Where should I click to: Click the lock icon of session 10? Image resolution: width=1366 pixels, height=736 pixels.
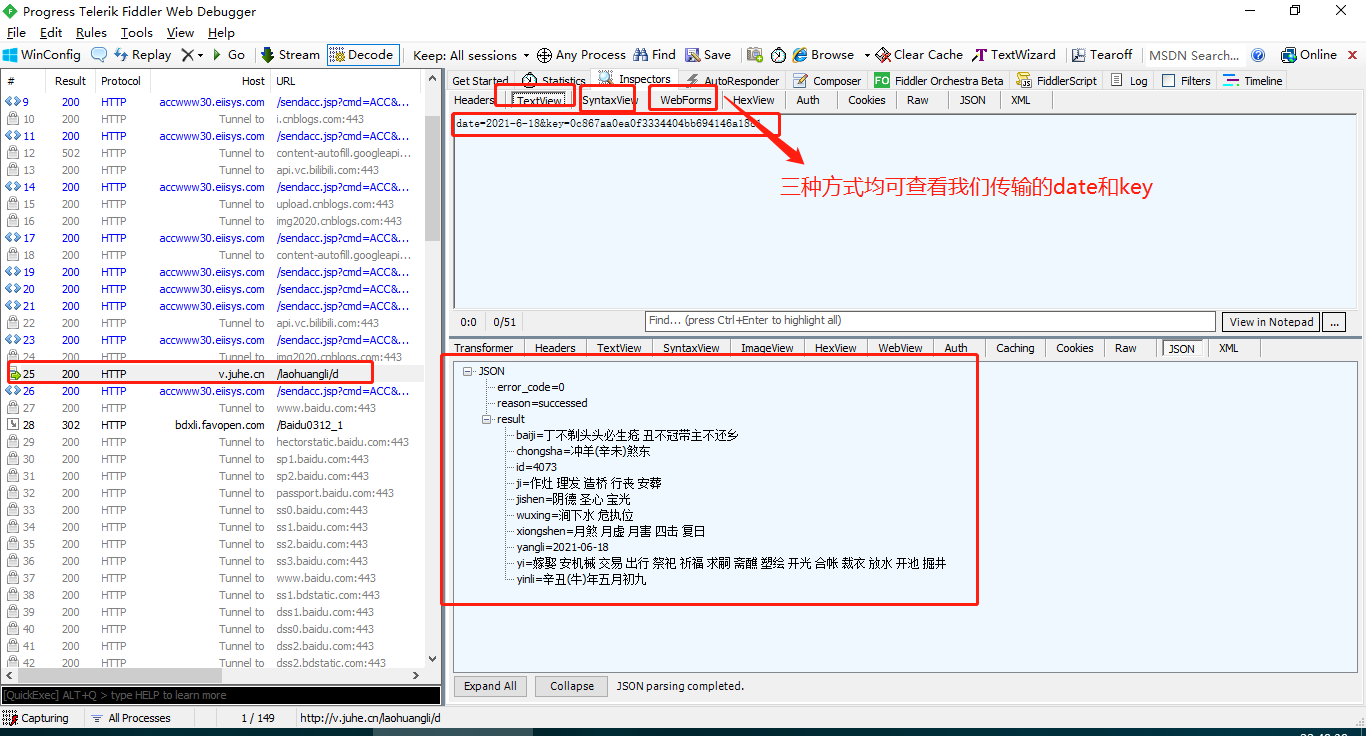(x=13, y=119)
